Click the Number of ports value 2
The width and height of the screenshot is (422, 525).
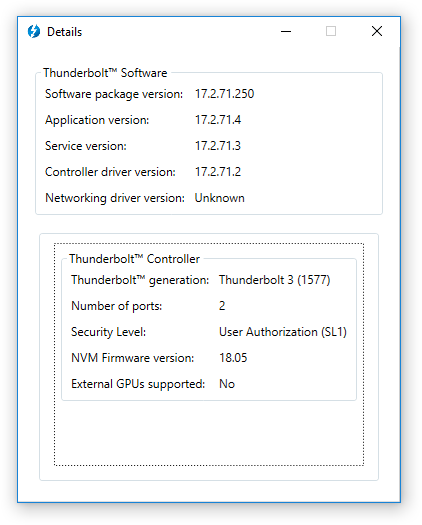[x=222, y=306]
